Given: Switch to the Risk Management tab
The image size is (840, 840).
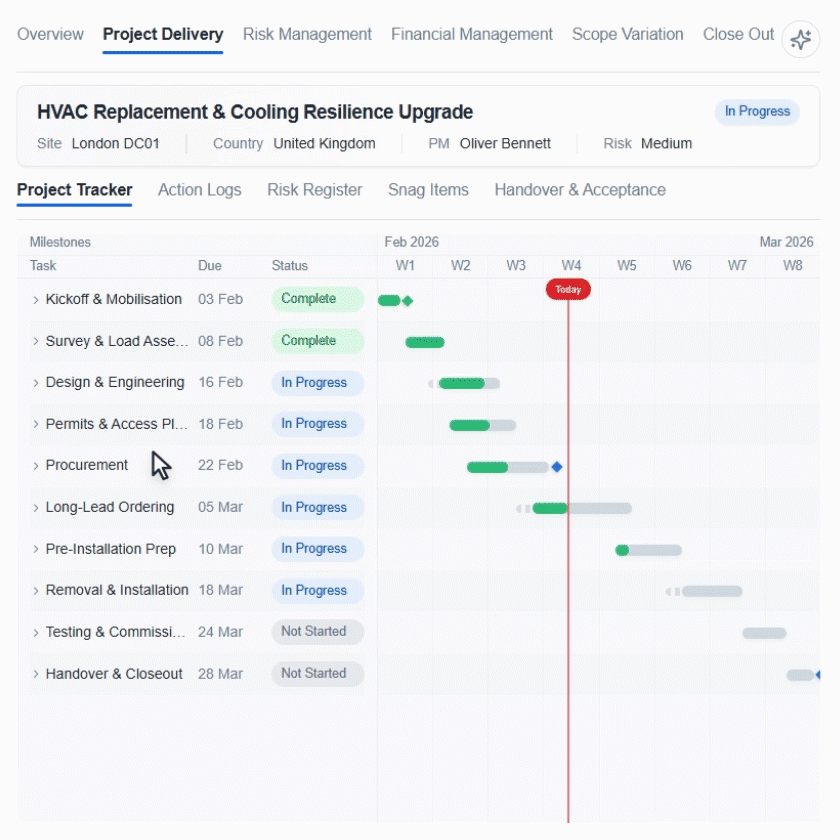Looking at the screenshot, I should [x=307, y=34].
